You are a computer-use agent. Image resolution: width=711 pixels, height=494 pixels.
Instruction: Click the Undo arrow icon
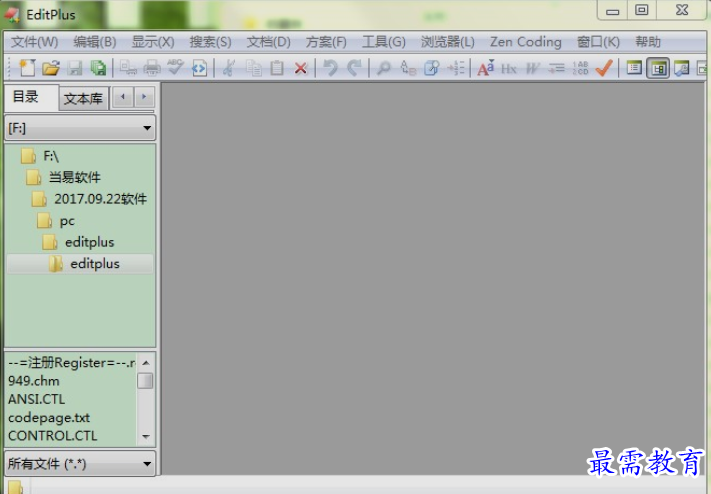[330, 68]
